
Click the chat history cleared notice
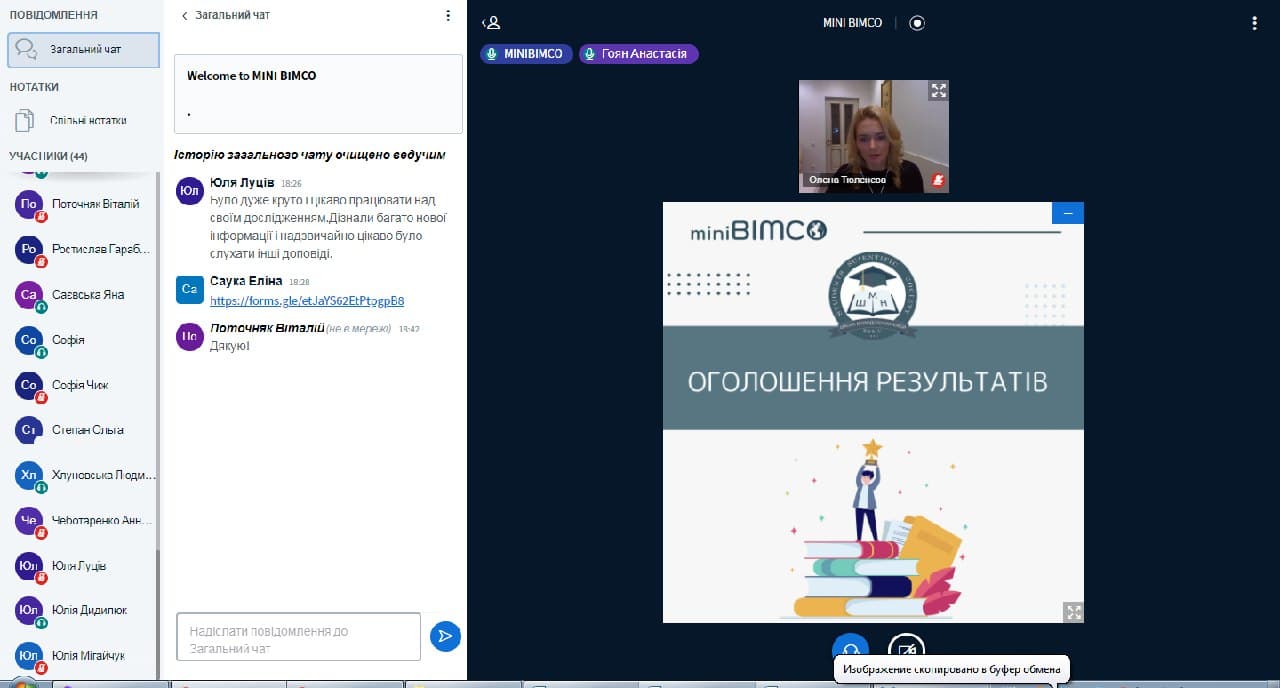pyautogui.click(x=310, y=155)
